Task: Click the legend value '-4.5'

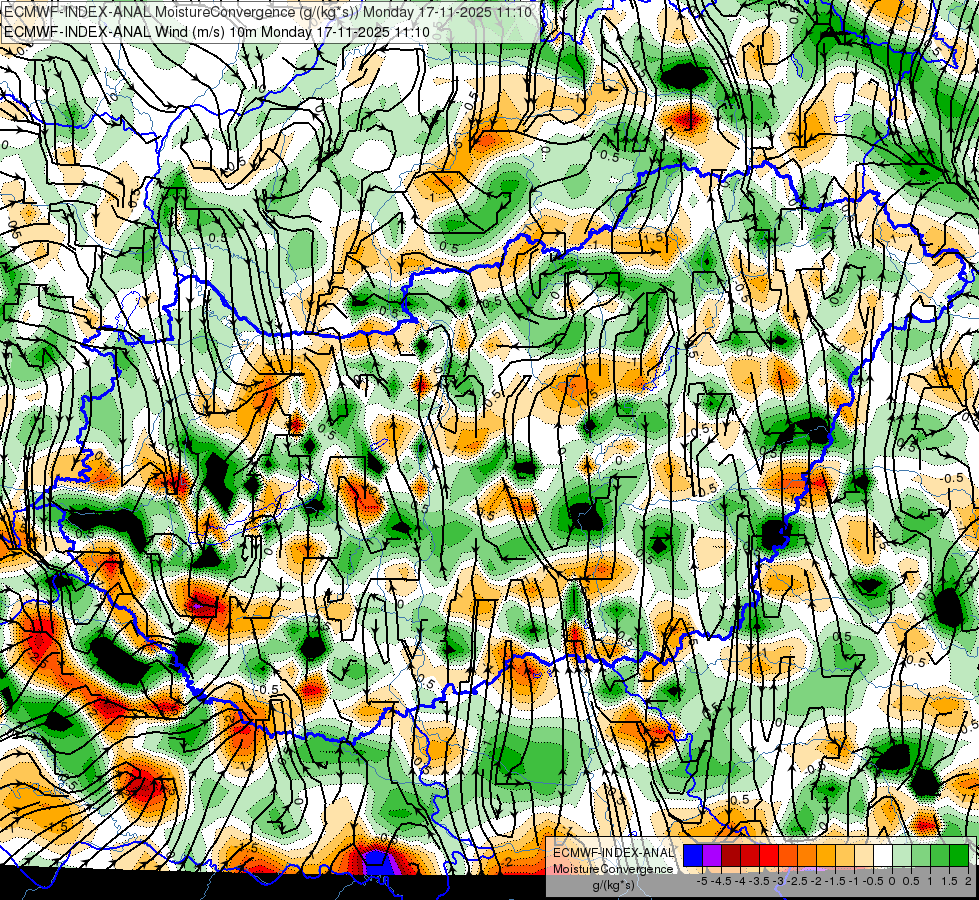Action: [x=721, y=881]
